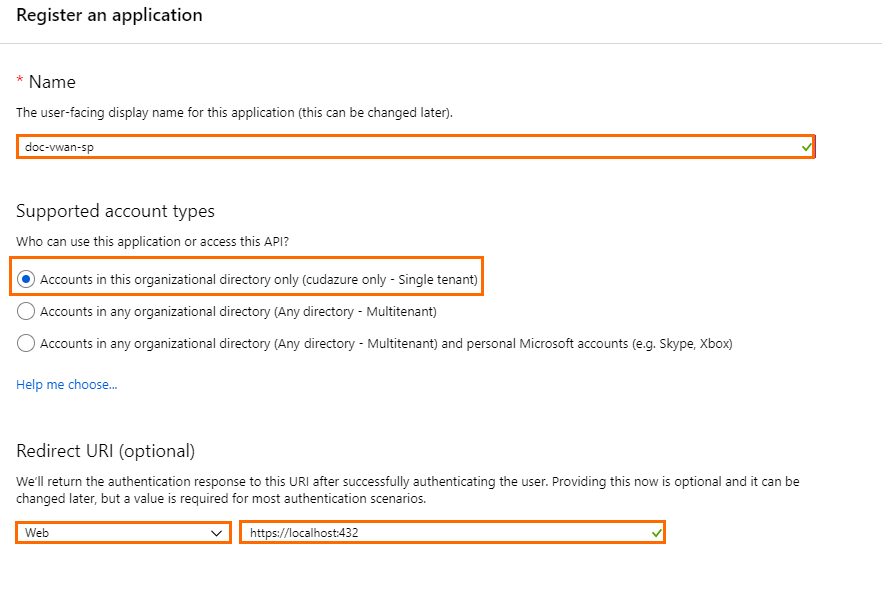Choose Multitenant and personal Microsoft accounts option
The height and width of the screenshot is (595, 882).
point(26,343)
